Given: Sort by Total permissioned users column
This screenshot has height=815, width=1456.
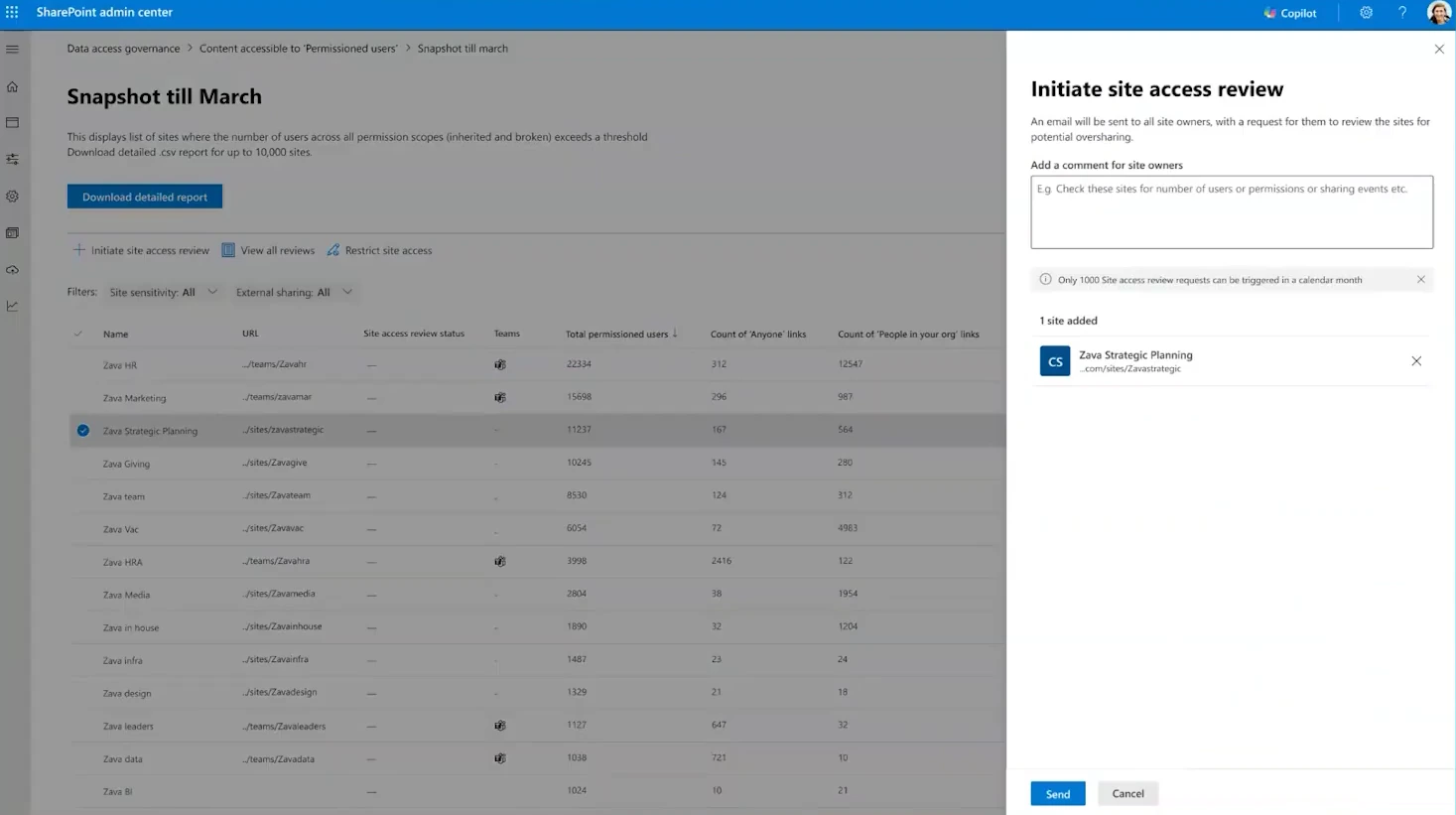Looking at the screenshot, I should click(621, 334).
